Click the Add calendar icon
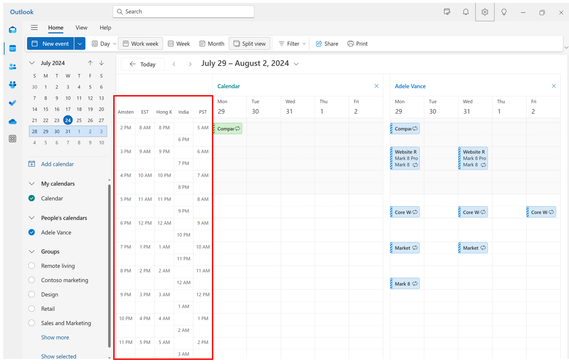The height and width of the screenshot is (364, 569). pos(32,164)
